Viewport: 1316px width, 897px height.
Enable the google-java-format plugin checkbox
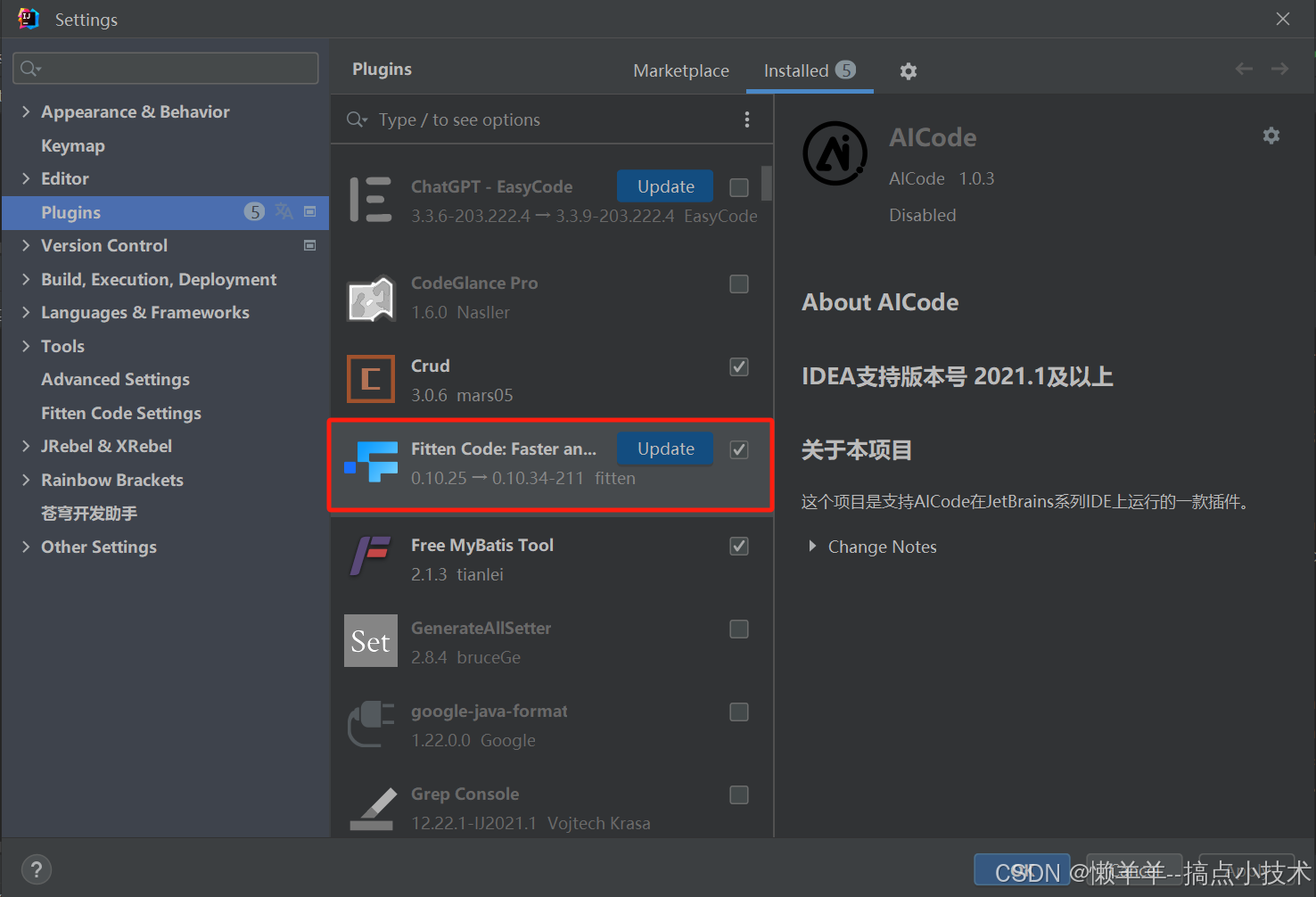click(x=739, y=712)
